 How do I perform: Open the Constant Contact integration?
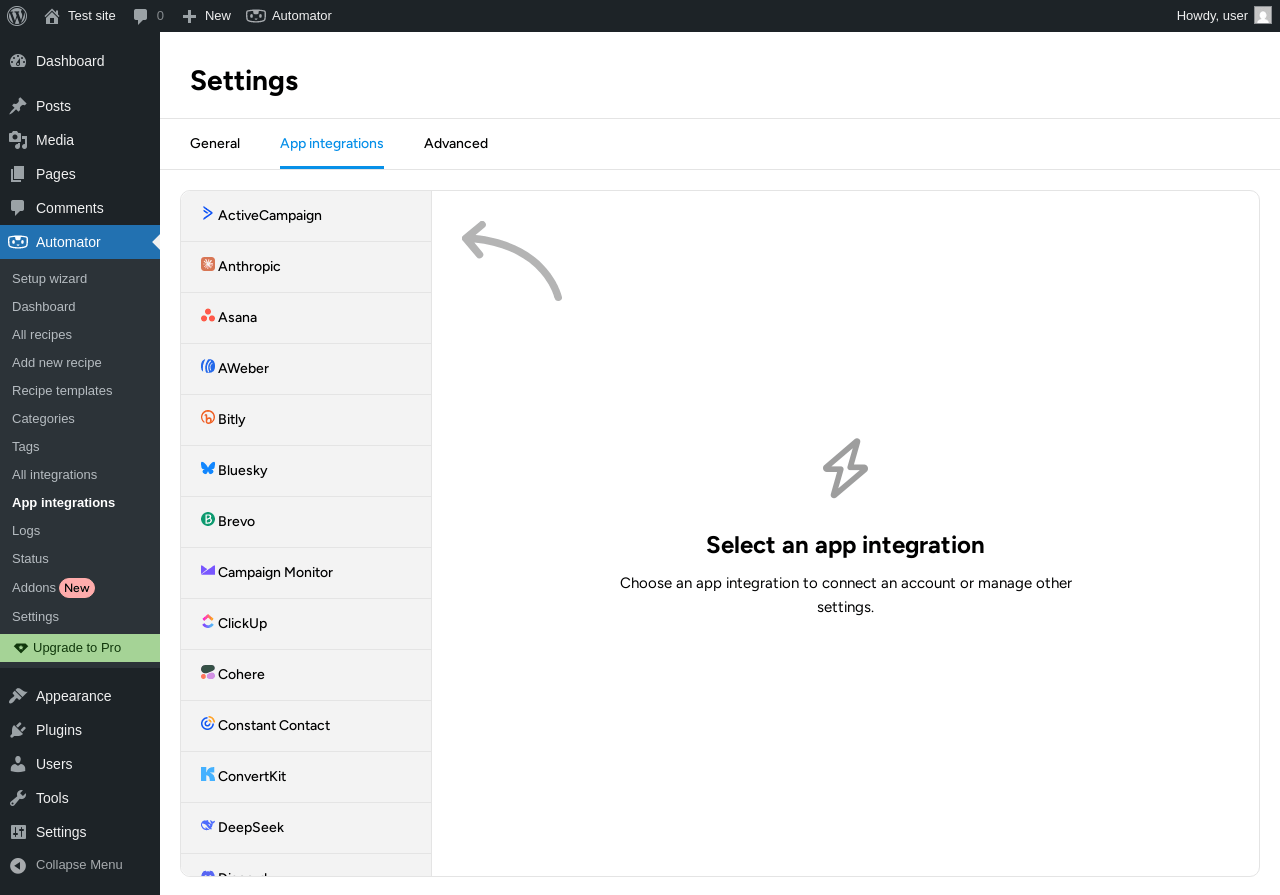[274, 726]
